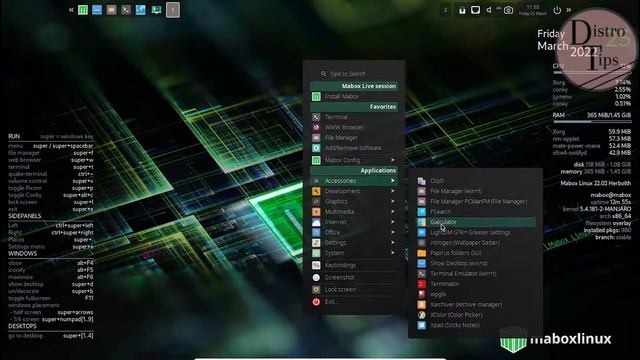Screen dimensions: 640x360
Task: Launch ClipIt from the Accessories submenu
Action: 476,180
